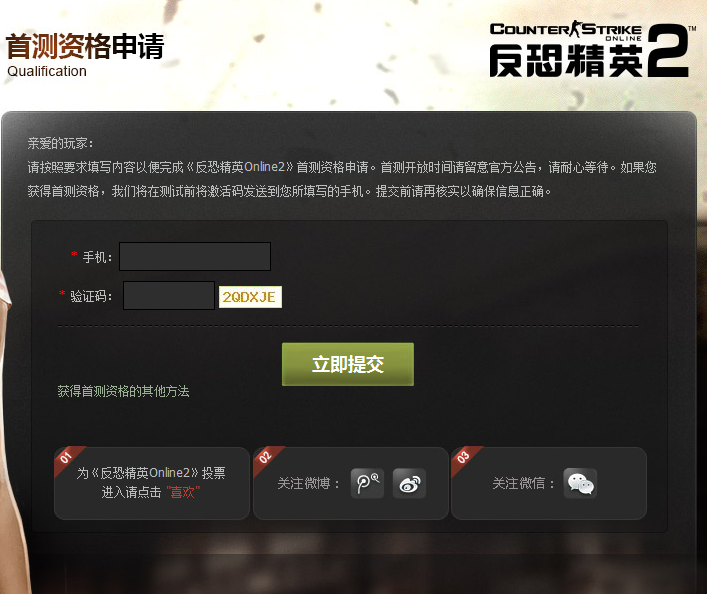Viewport: 707px width, 594px height.
Task: Focus the 手机 phone number field
Action: click(x=195, y=256)
